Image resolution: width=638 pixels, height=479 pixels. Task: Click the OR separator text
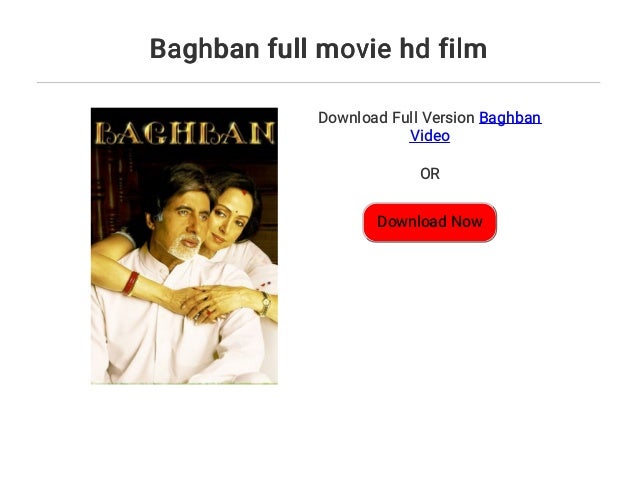430,174
